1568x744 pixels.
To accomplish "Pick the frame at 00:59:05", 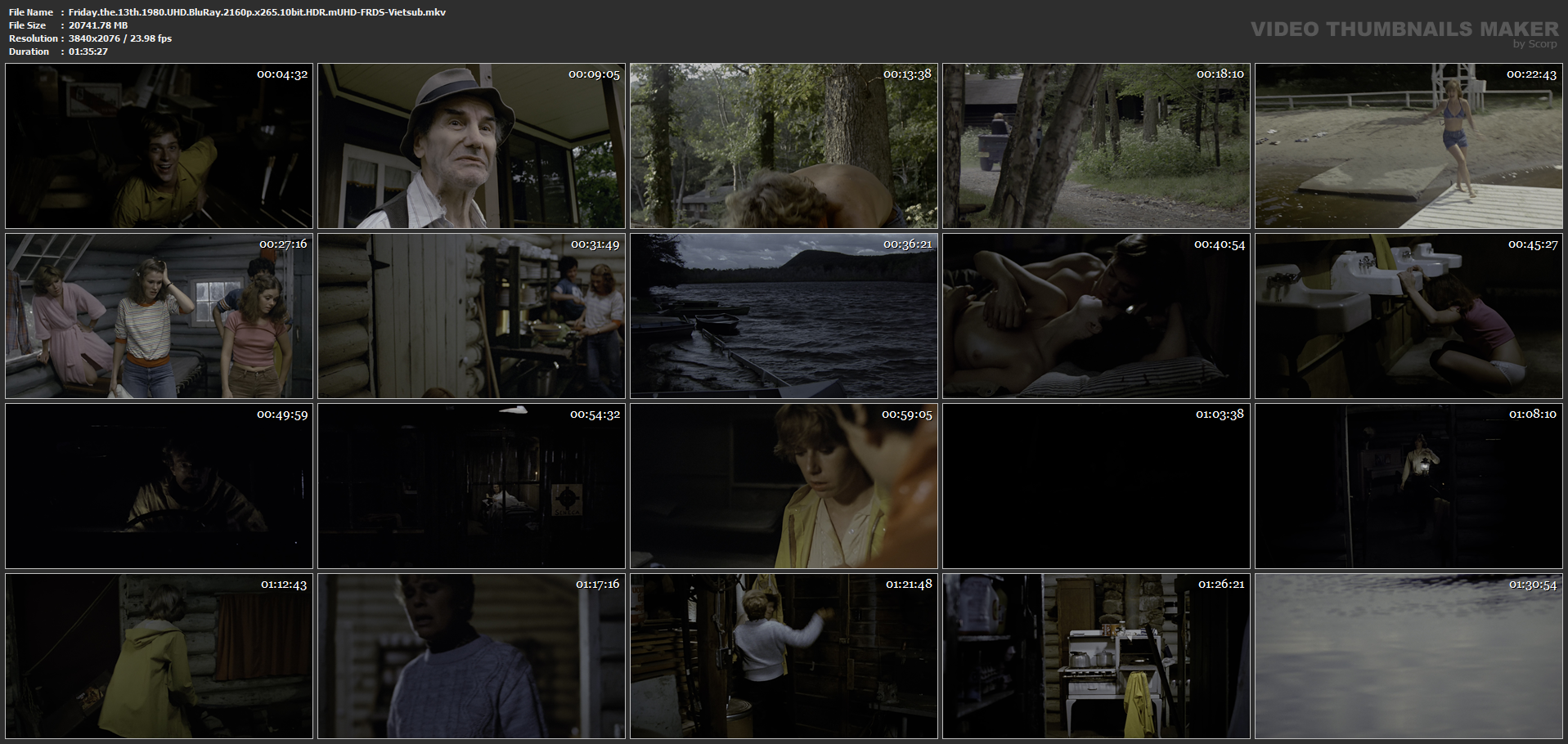I will (x=784, y=486).
